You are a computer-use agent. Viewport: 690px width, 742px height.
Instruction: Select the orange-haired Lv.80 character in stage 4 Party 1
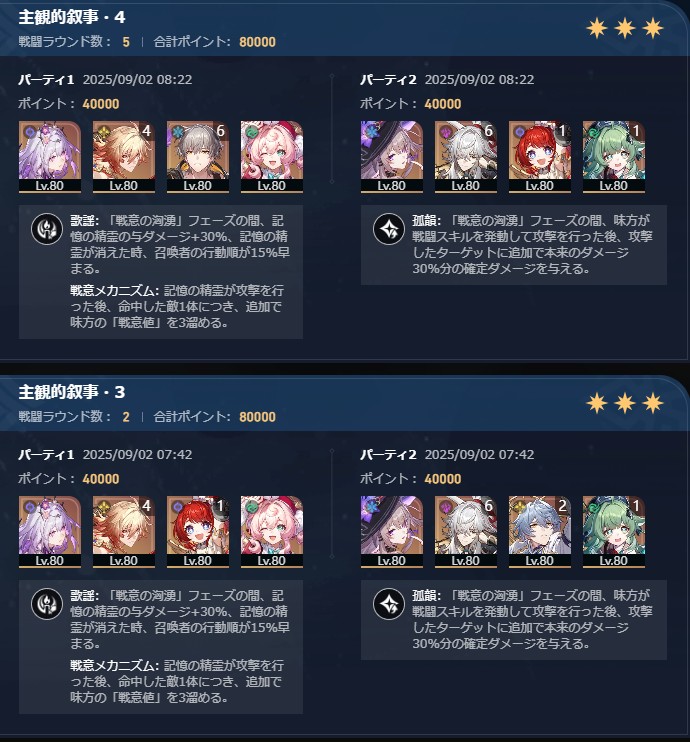[124, 157]
